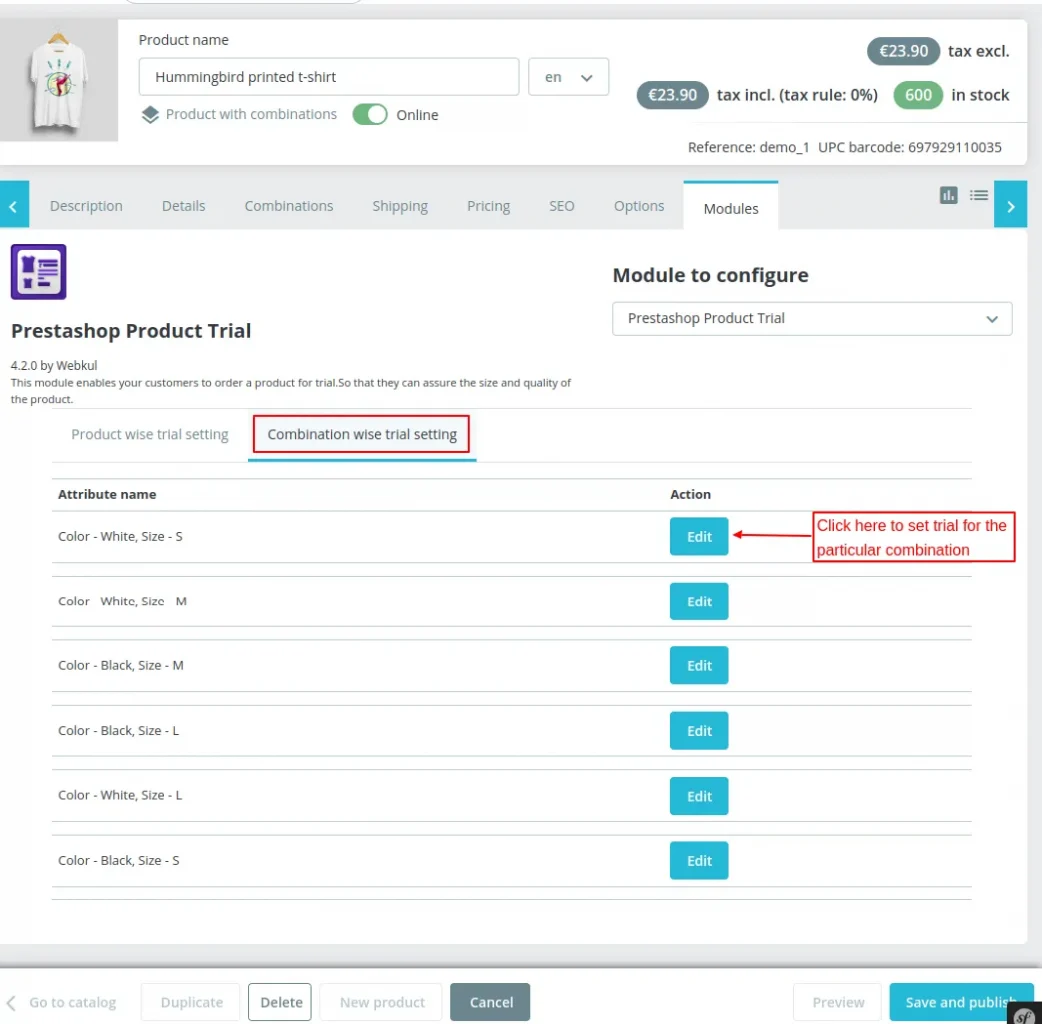Switch to the Options tab

(x=639, y=206)
